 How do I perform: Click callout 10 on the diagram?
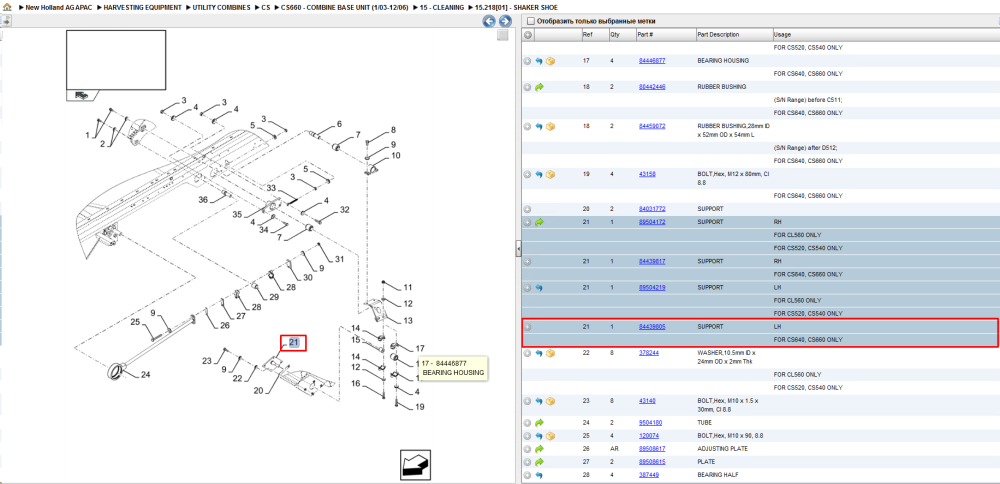tap(395, 155)
